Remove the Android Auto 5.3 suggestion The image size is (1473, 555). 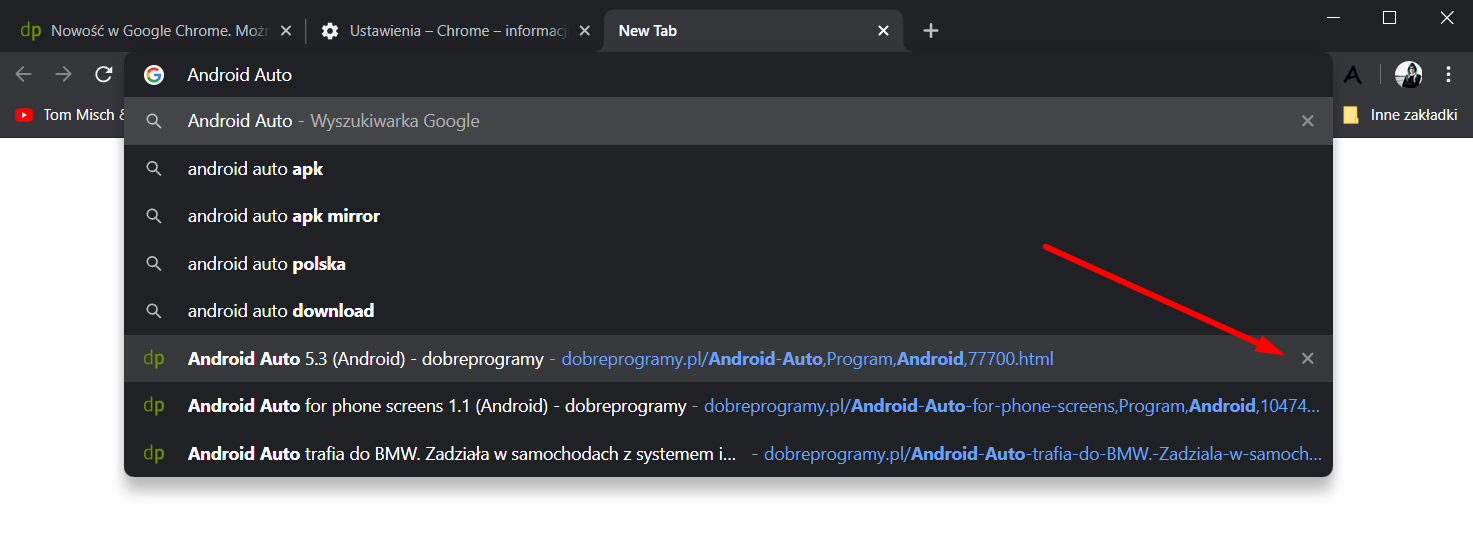tap(1307, 359)
